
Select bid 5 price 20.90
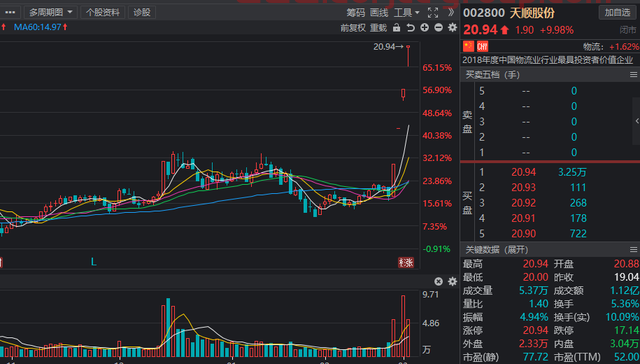click(x=523, y=233)
